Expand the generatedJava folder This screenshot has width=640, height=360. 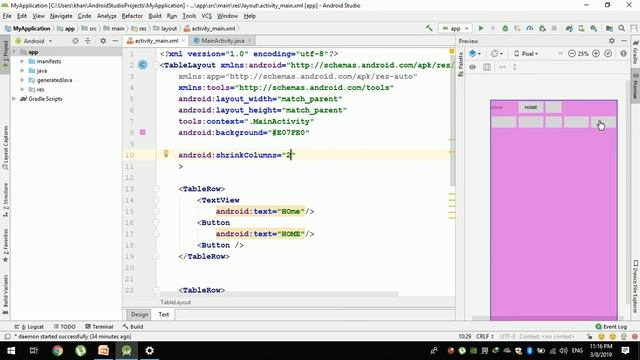(x=22, y=80)
